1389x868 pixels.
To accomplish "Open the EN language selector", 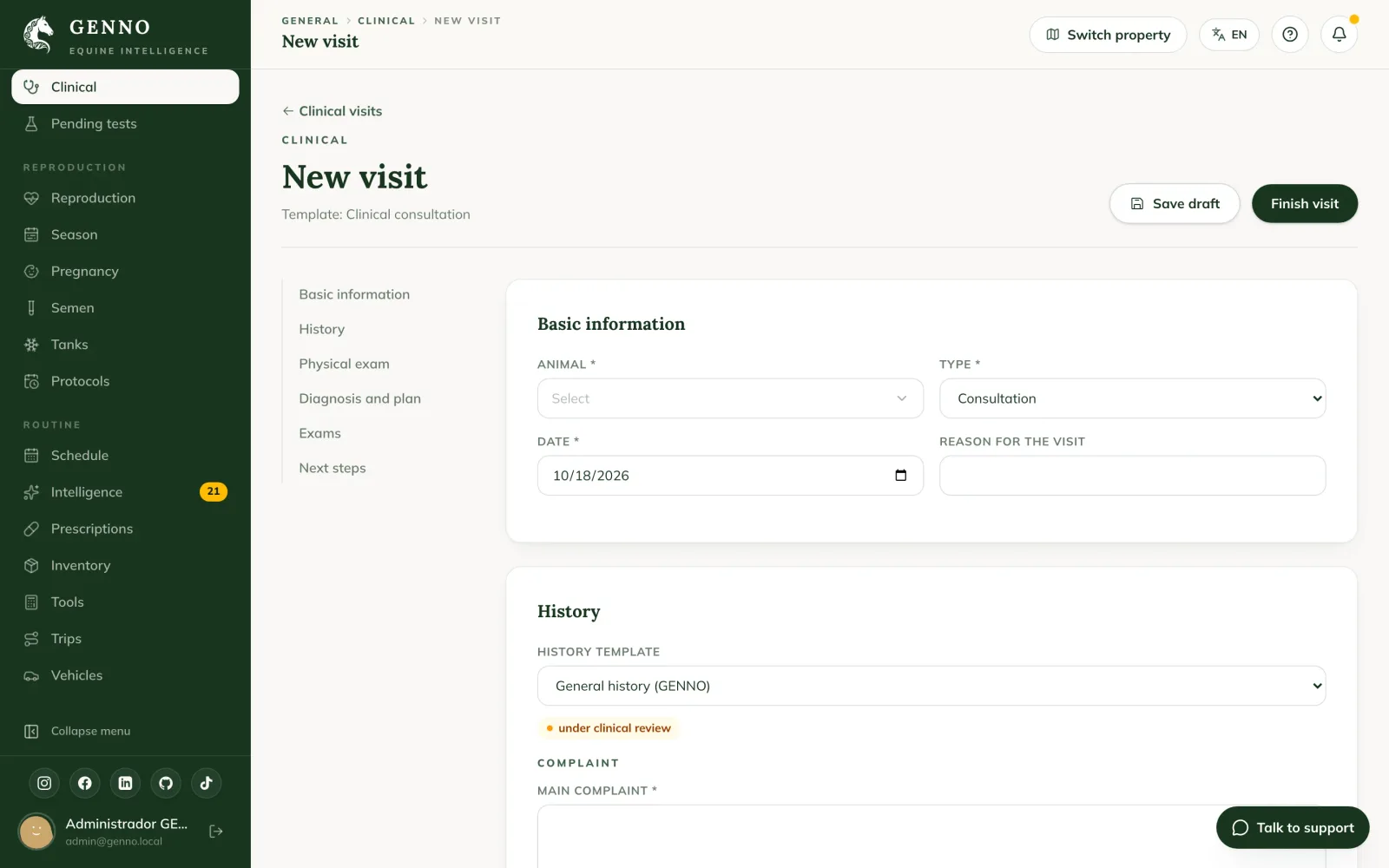I will tap(1229, 35).
